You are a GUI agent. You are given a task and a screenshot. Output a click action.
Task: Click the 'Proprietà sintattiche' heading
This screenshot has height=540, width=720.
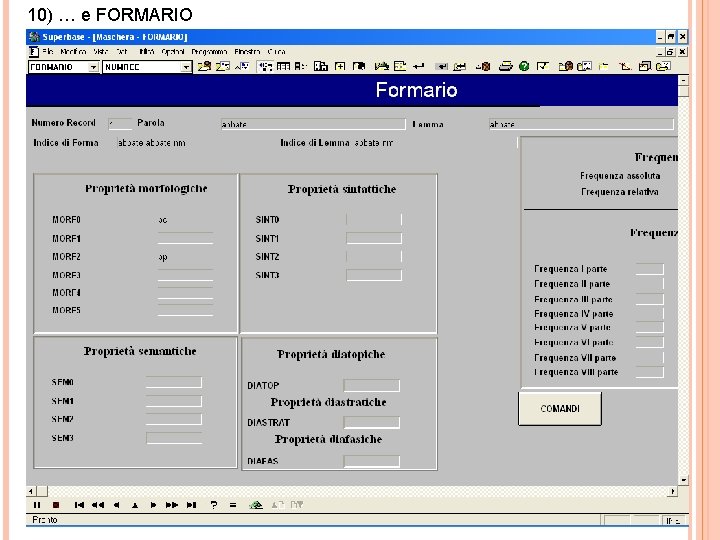click(x=342, y=189)
